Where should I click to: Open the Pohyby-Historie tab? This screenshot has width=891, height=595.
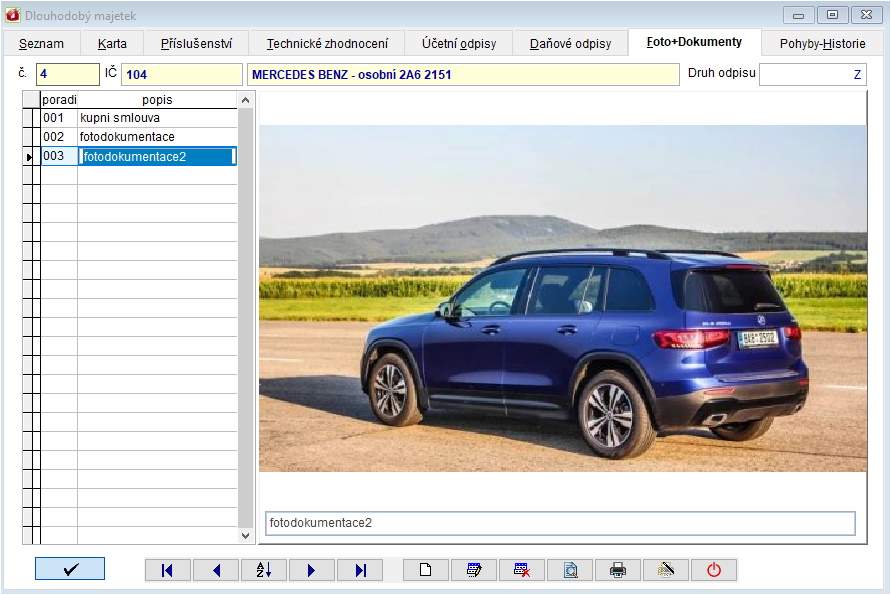click(x=822, y=44)
